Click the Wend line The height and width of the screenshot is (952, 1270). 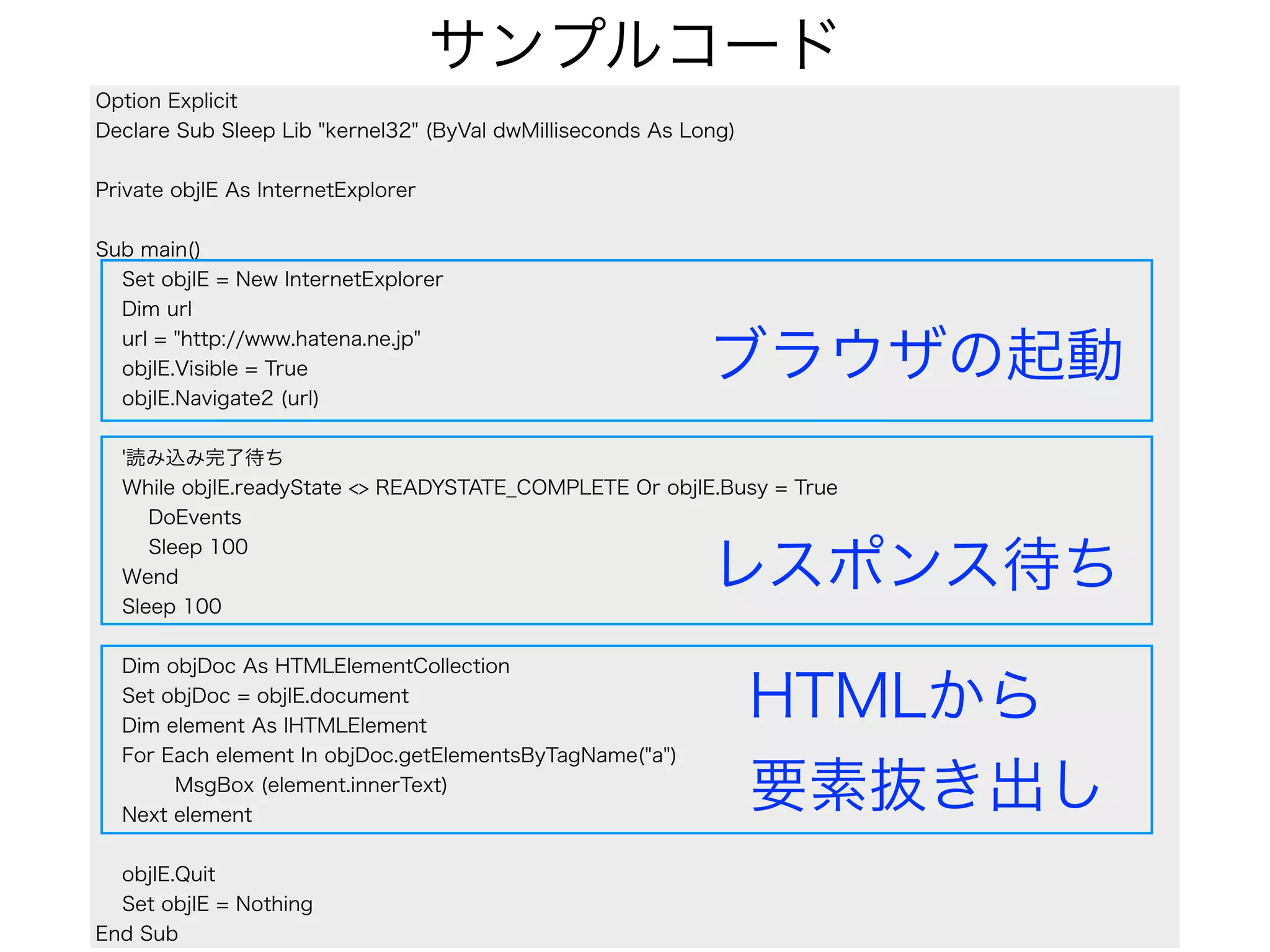[x=150, y=577]
